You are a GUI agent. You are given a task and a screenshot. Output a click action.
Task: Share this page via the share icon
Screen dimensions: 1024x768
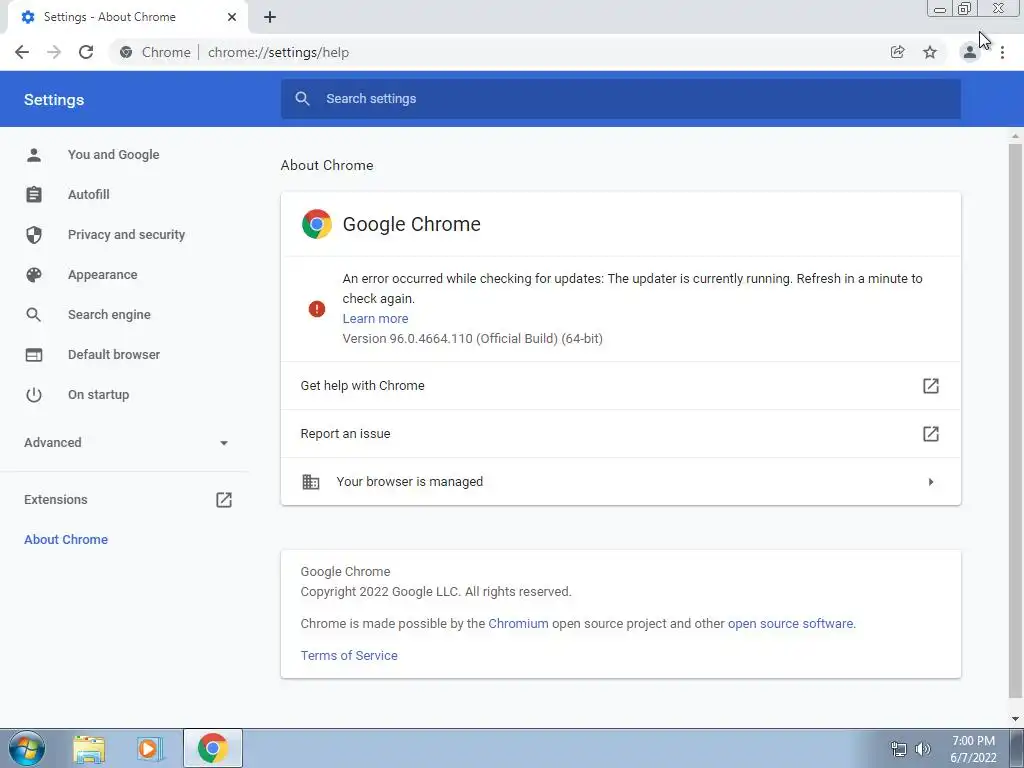pyautogui.click(x=897, y=52)
